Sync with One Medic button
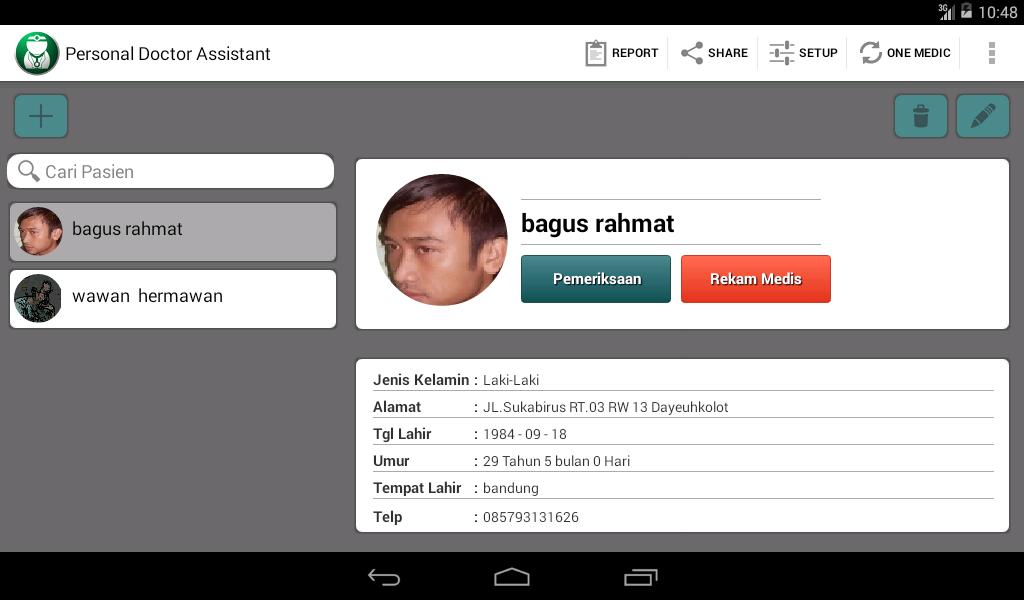This screenshot has height=600, width=1024. point(905,53)
